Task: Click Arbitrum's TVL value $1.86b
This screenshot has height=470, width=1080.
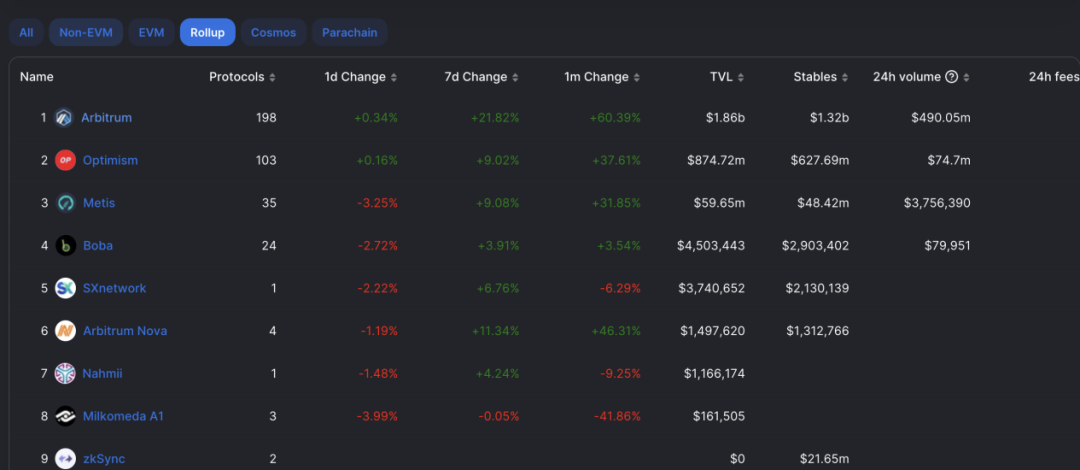Action: click(725, 118)
